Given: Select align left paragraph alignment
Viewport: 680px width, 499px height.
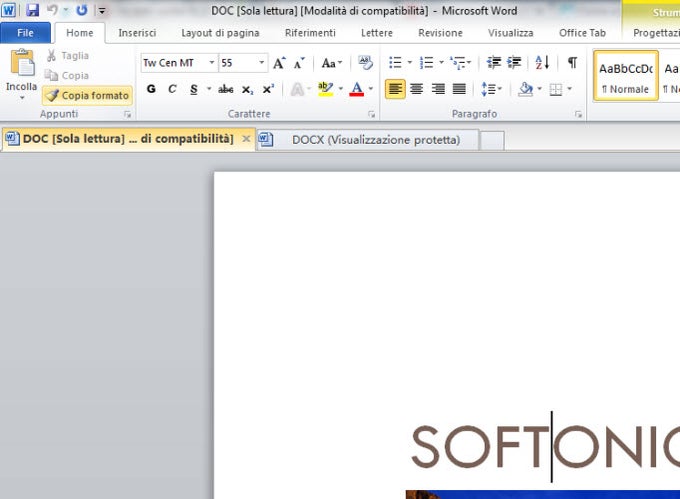Looking at the screenshot, I should click(395, 89).
